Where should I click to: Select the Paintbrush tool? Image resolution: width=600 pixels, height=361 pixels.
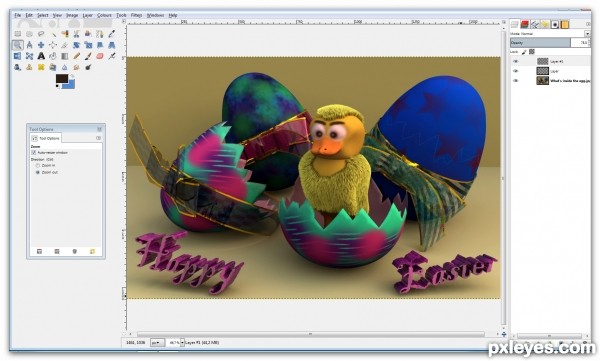point(88,56)
